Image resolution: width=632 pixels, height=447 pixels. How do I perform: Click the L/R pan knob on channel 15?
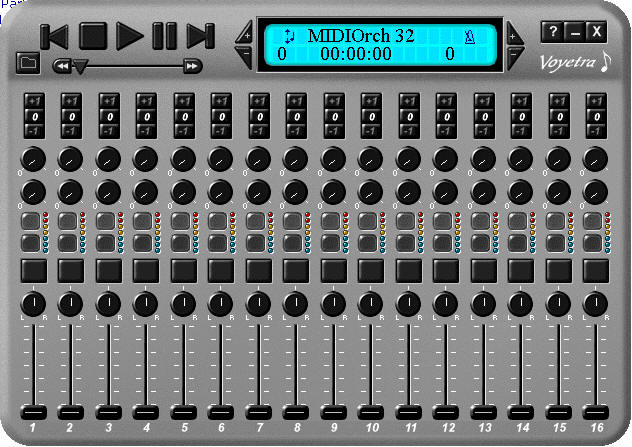[x=558, y=304]
